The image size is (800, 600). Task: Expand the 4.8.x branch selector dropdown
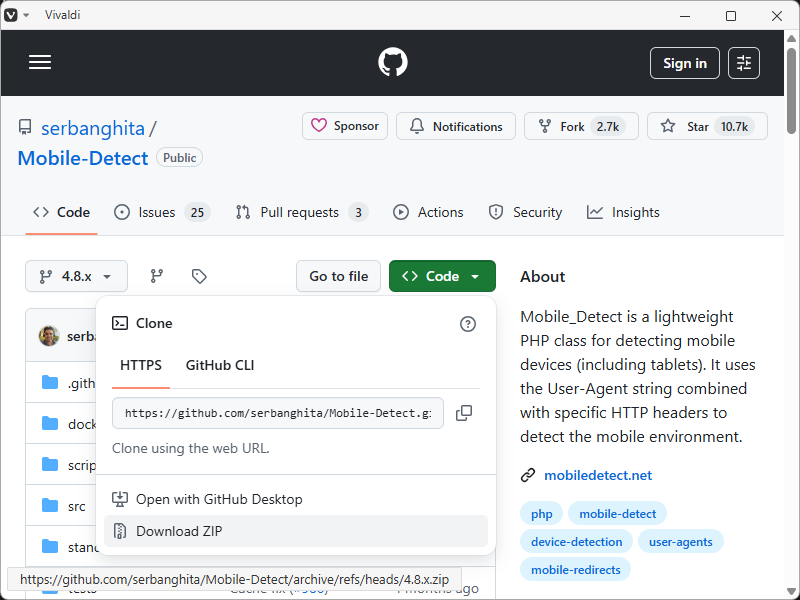click(x=76, y=276)
